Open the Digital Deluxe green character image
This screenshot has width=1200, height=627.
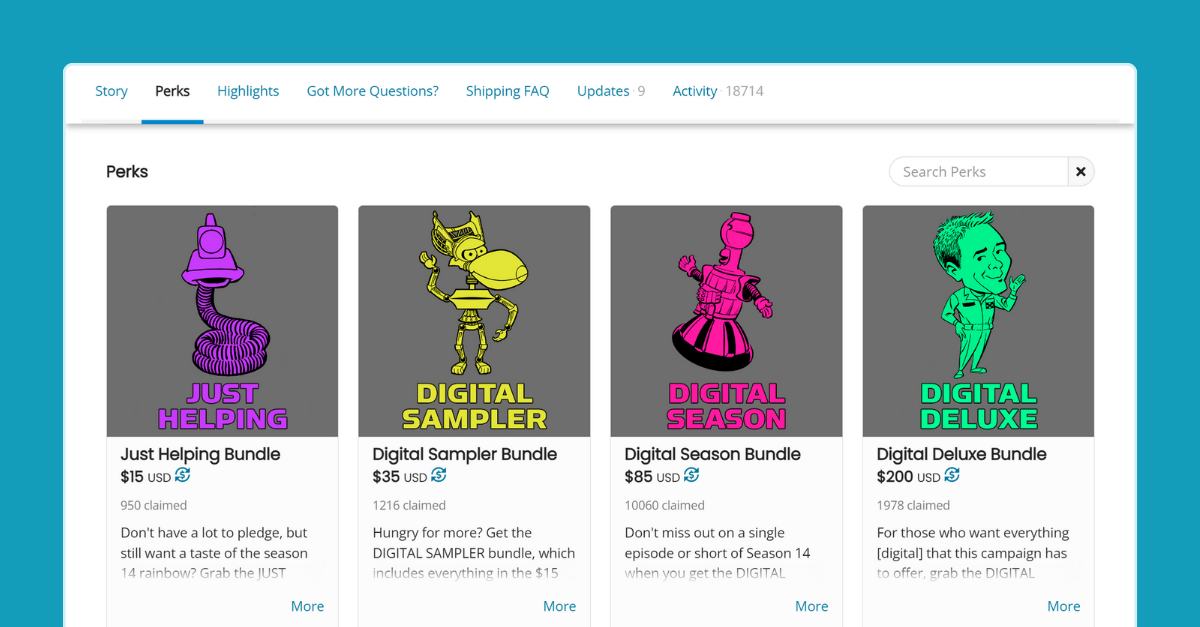978,321
